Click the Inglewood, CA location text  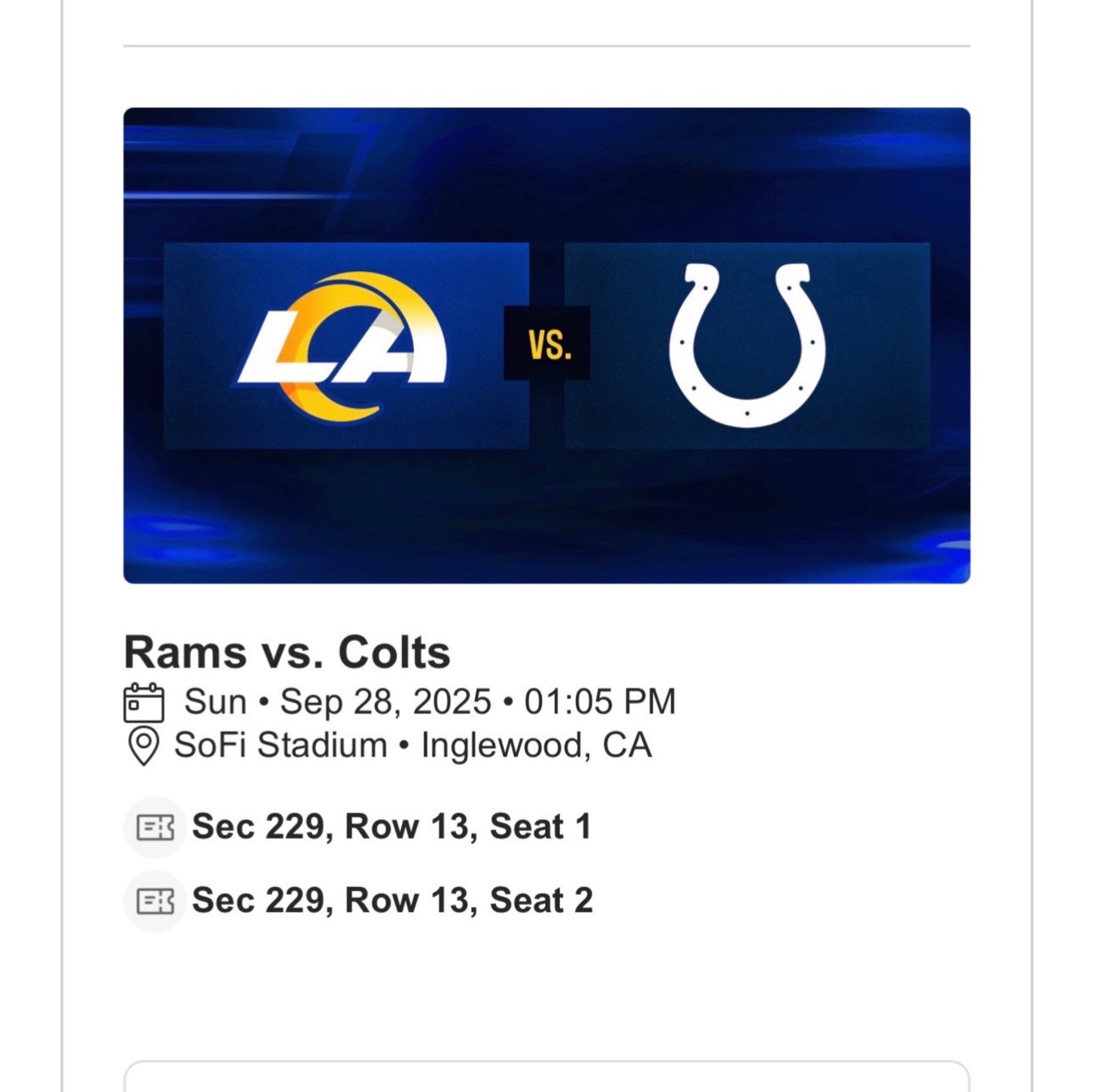(x=536, y=745)
